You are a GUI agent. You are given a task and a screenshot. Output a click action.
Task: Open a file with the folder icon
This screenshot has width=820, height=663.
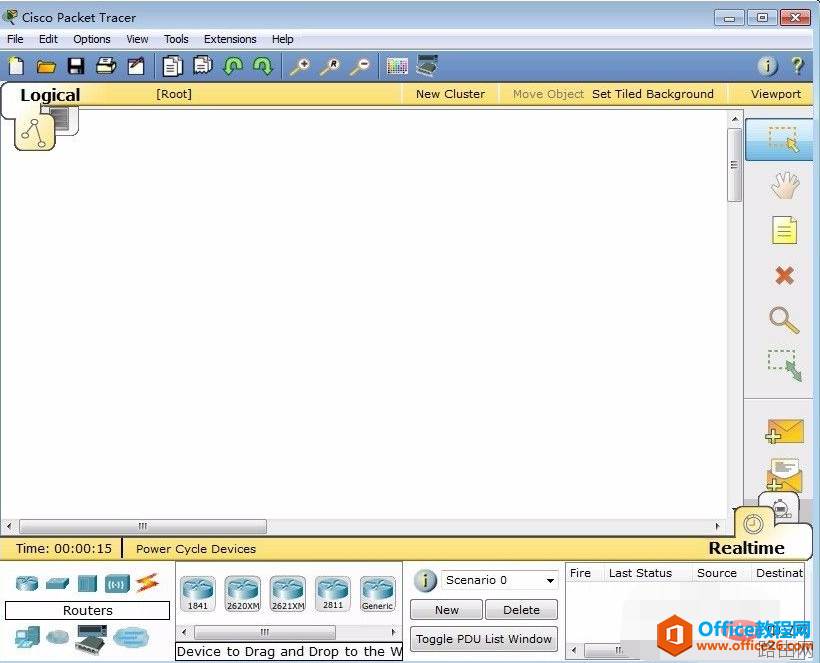[x=47, y=66]
